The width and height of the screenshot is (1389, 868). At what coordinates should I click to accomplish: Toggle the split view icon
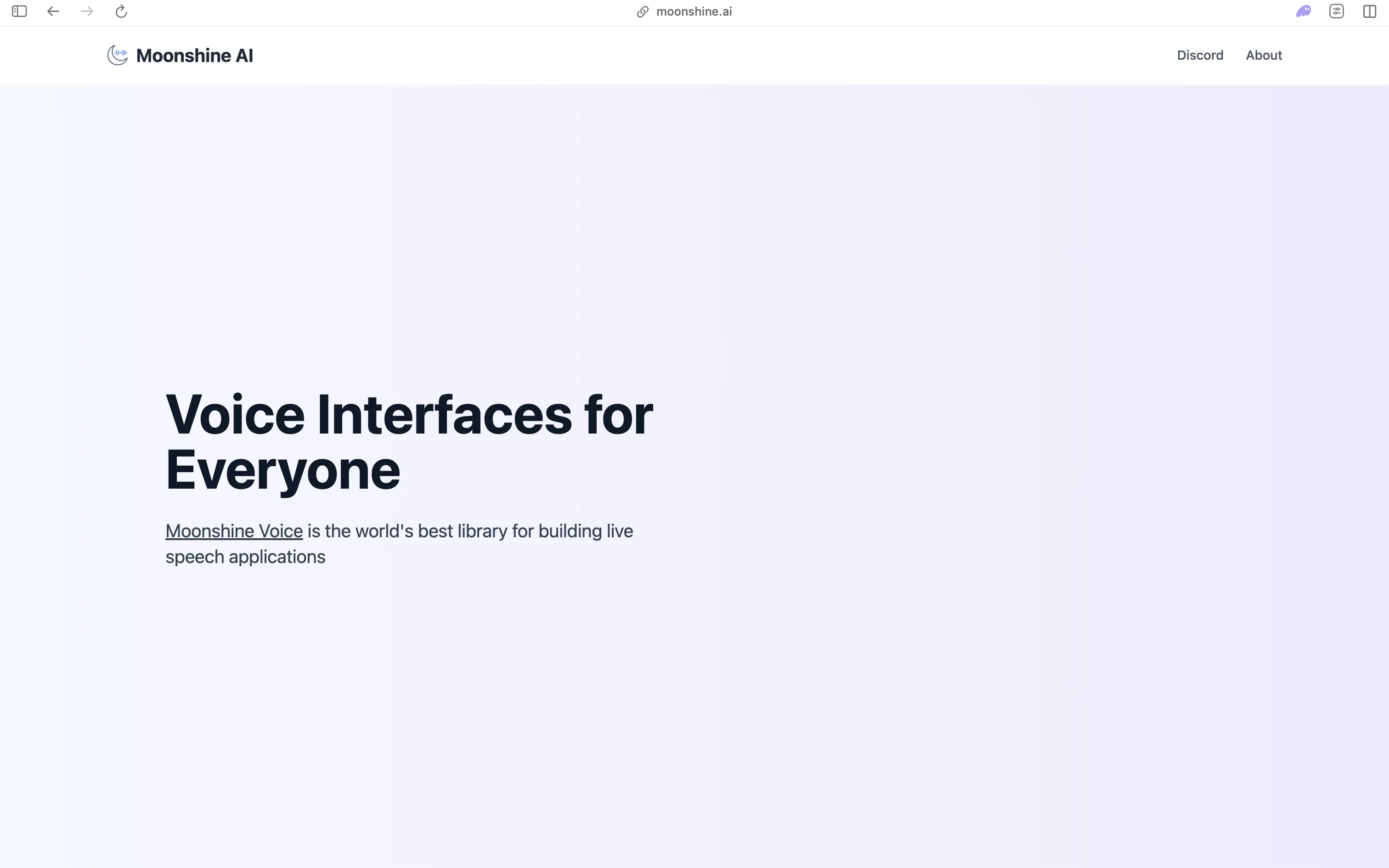coord(1370,11)
